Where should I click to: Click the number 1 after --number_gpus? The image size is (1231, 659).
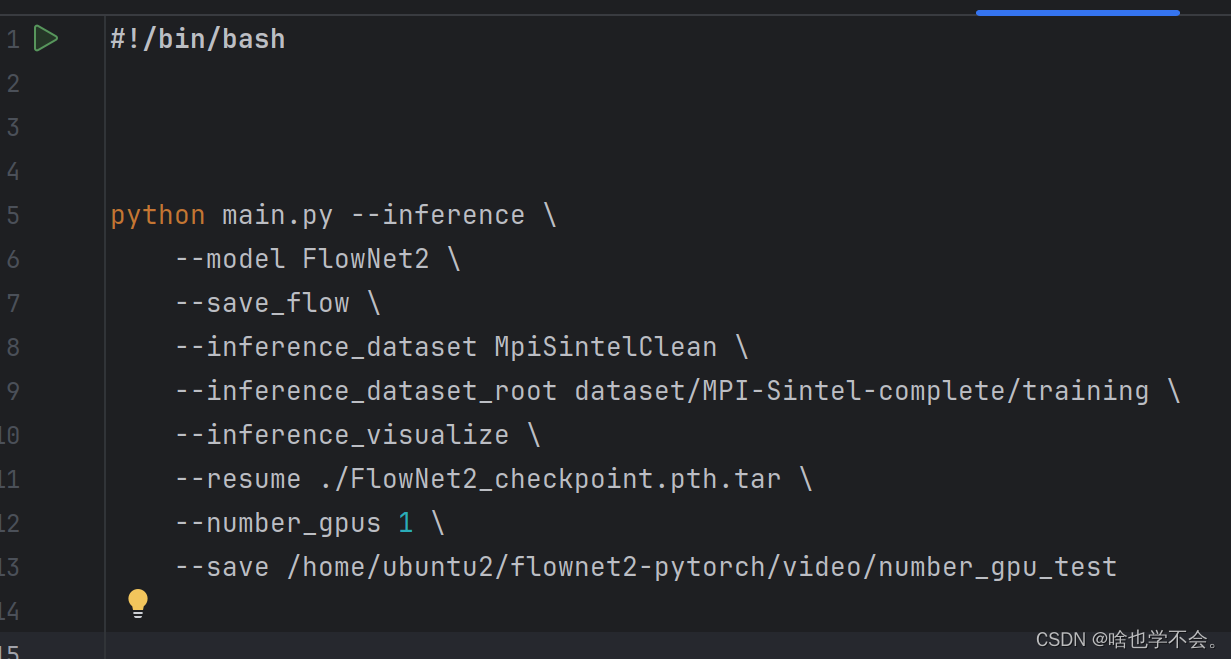coord(406,522)
